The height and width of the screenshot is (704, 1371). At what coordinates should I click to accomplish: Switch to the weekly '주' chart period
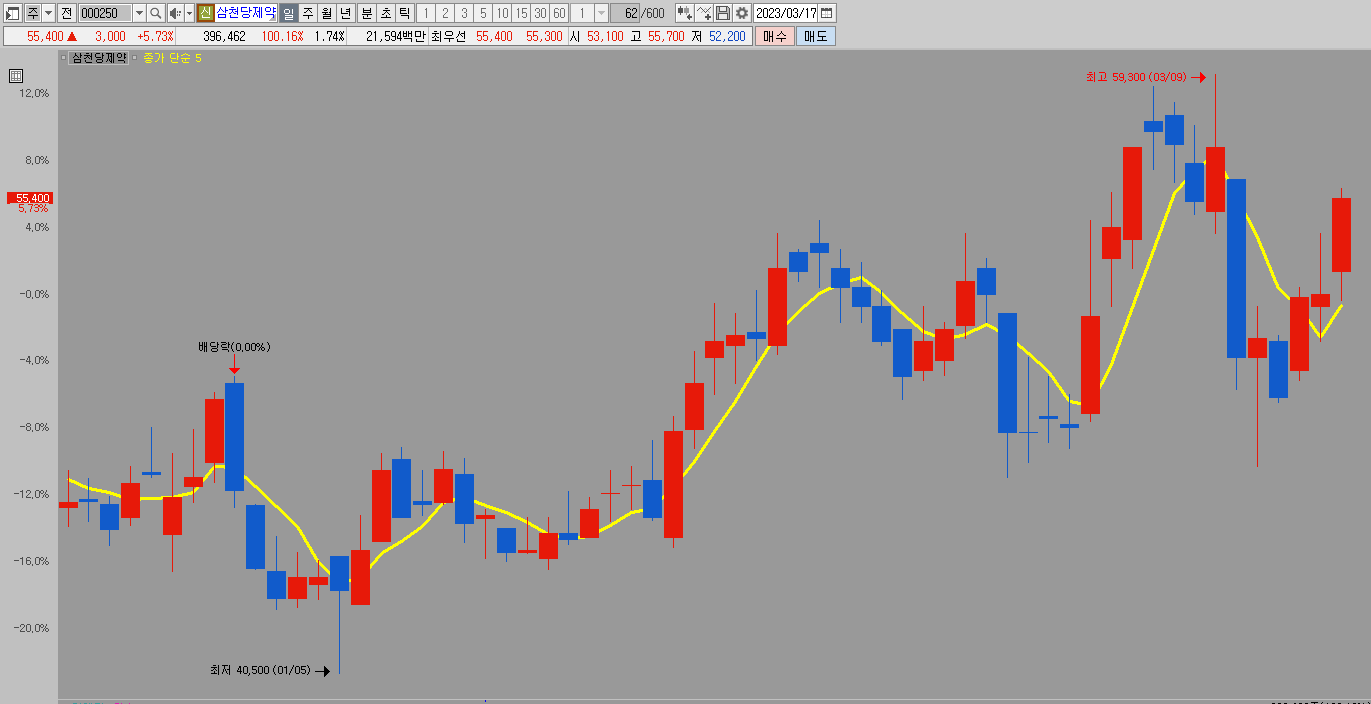click(307, 13)
